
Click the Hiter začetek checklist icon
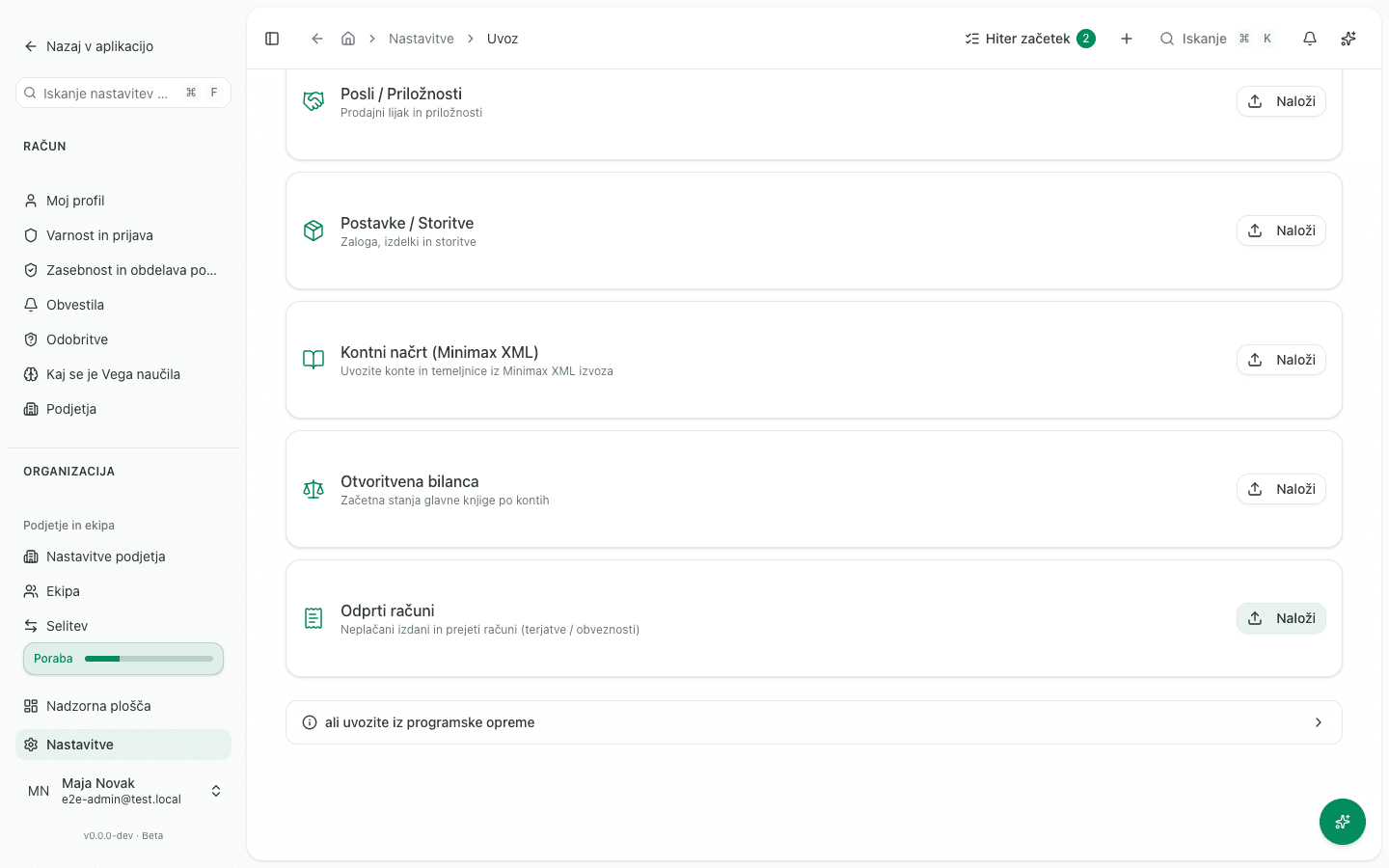(x=972, y=39)
